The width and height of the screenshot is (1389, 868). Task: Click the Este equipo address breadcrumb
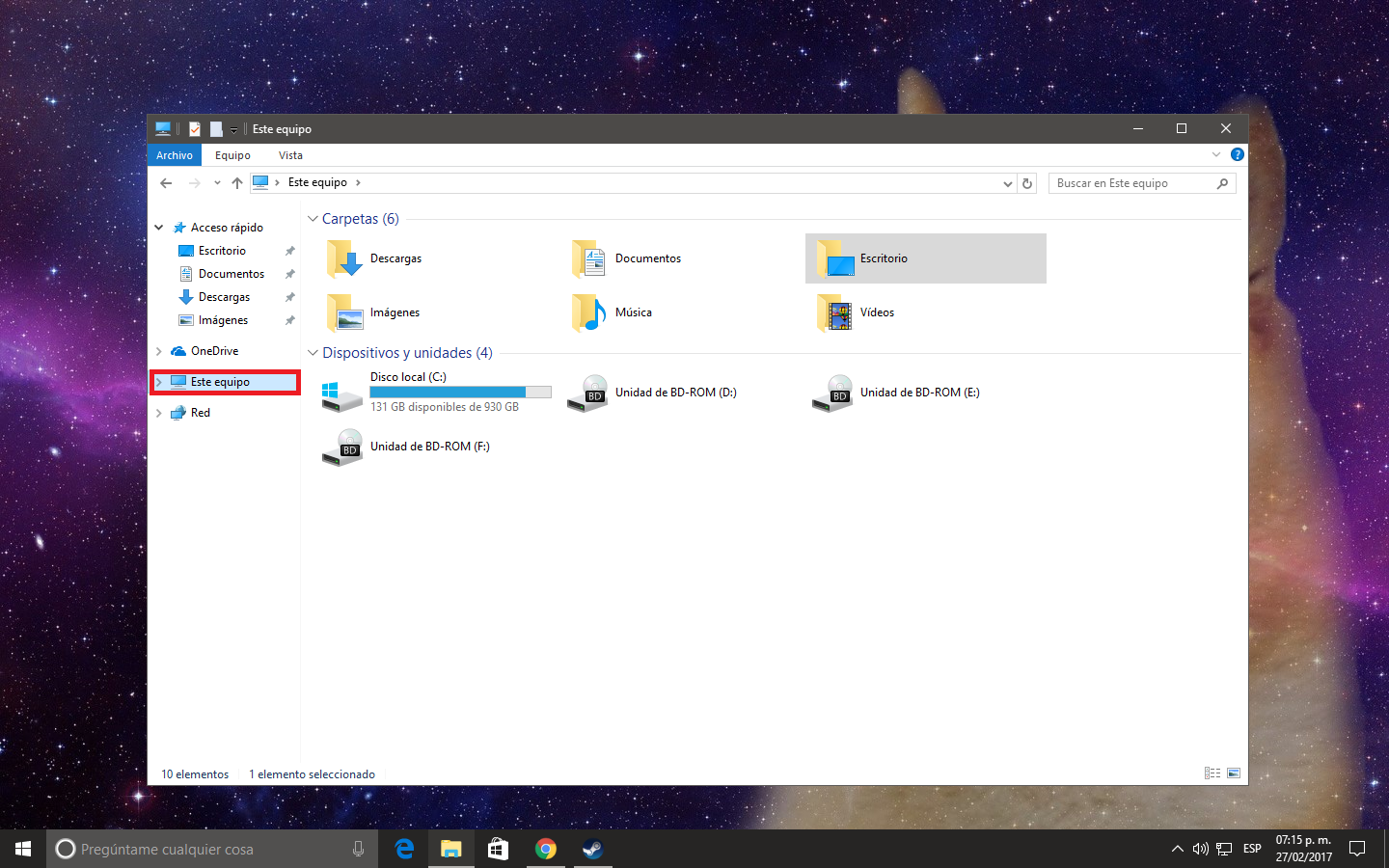coord(317,182)
